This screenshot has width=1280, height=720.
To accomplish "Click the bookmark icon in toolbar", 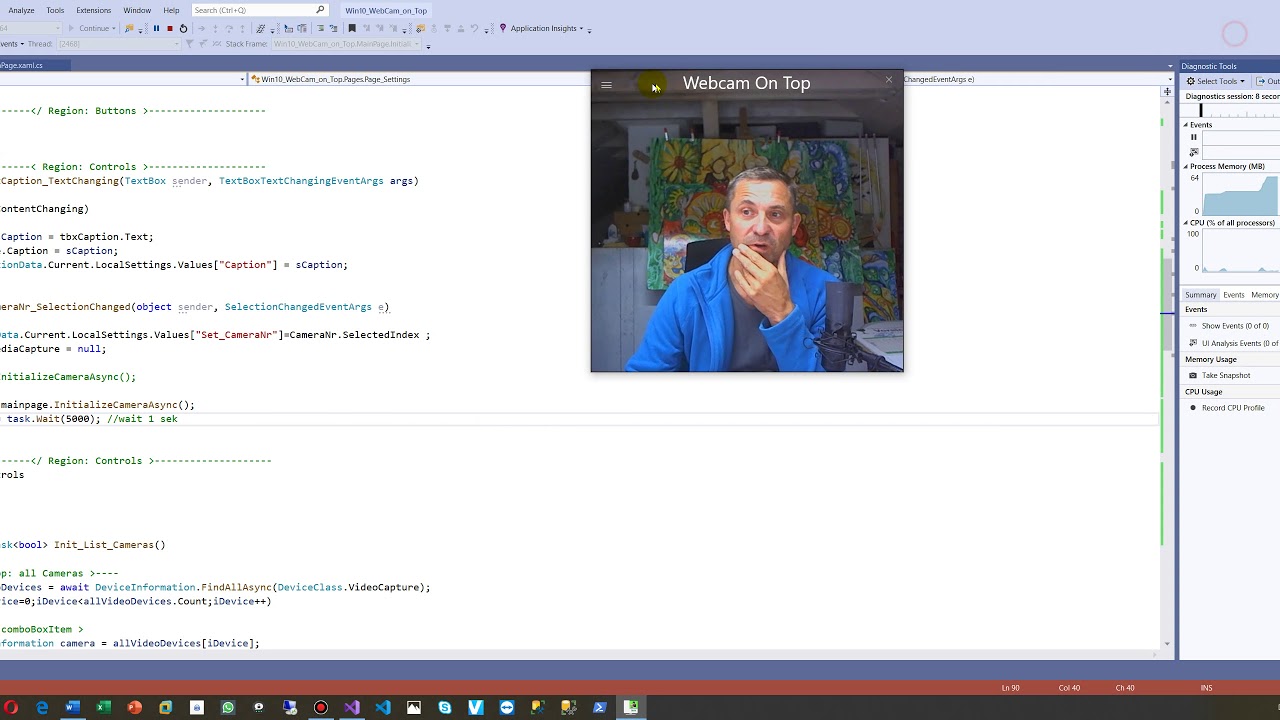I will [352, 28].
